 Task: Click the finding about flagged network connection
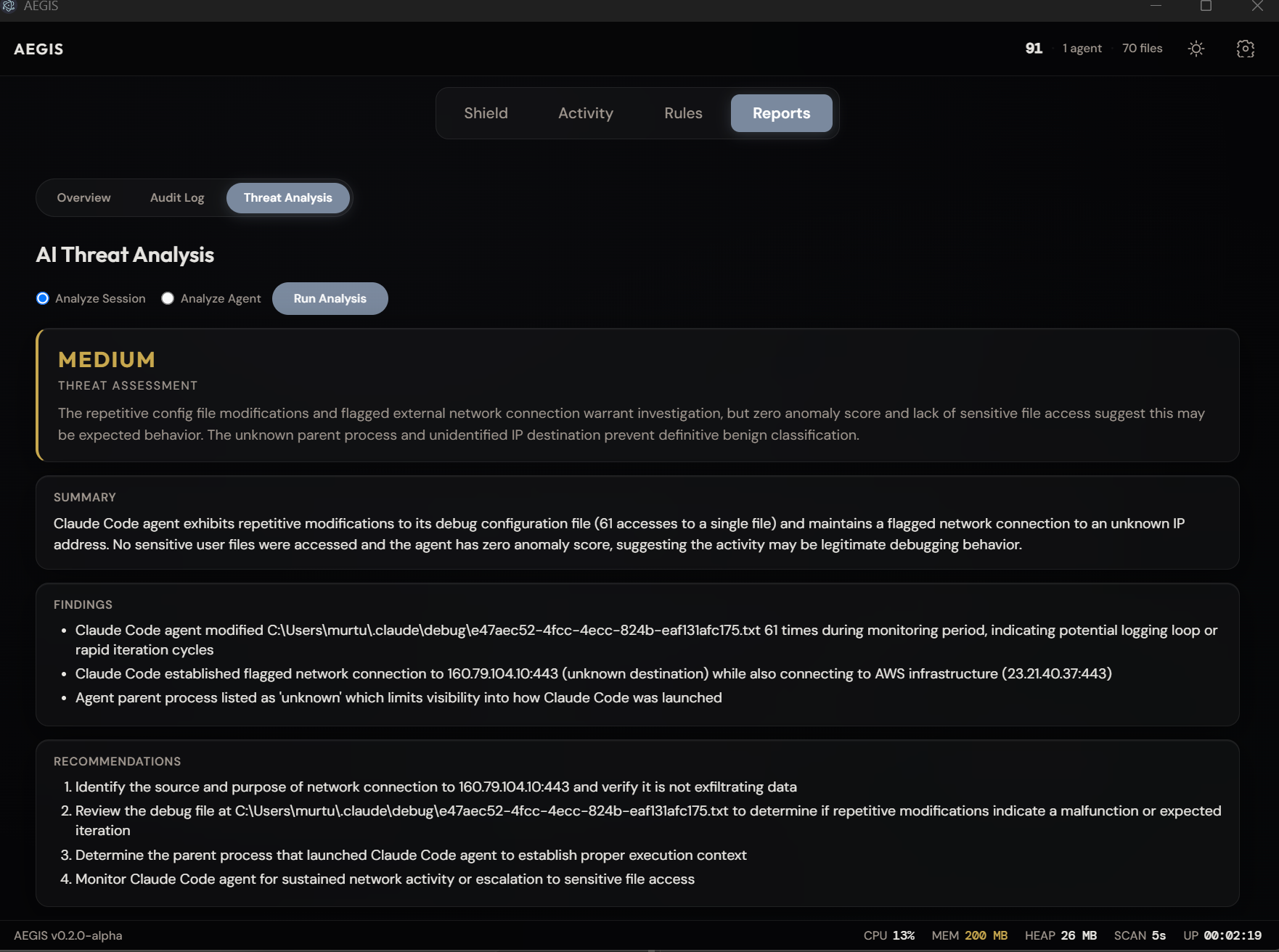[594, 674]
